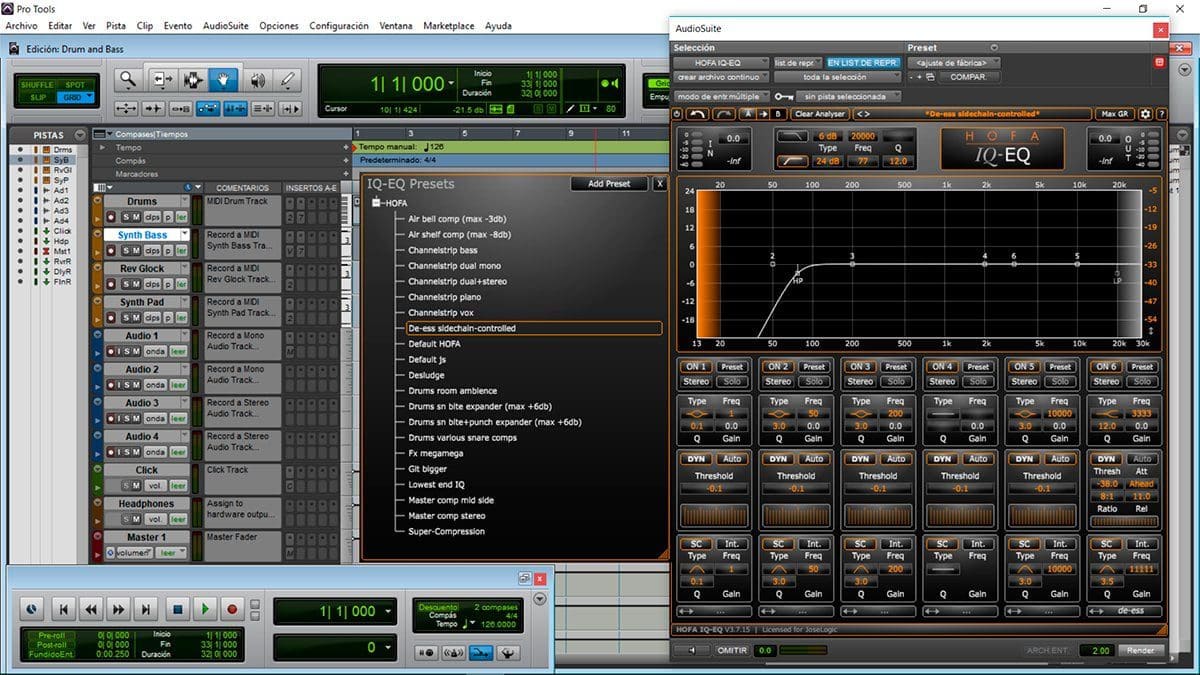Image resolution: width=1200 pixels, height=675 pixels.
Task: Click the tempo conductor icon in Transport
Action: click(x=508, y=652)
